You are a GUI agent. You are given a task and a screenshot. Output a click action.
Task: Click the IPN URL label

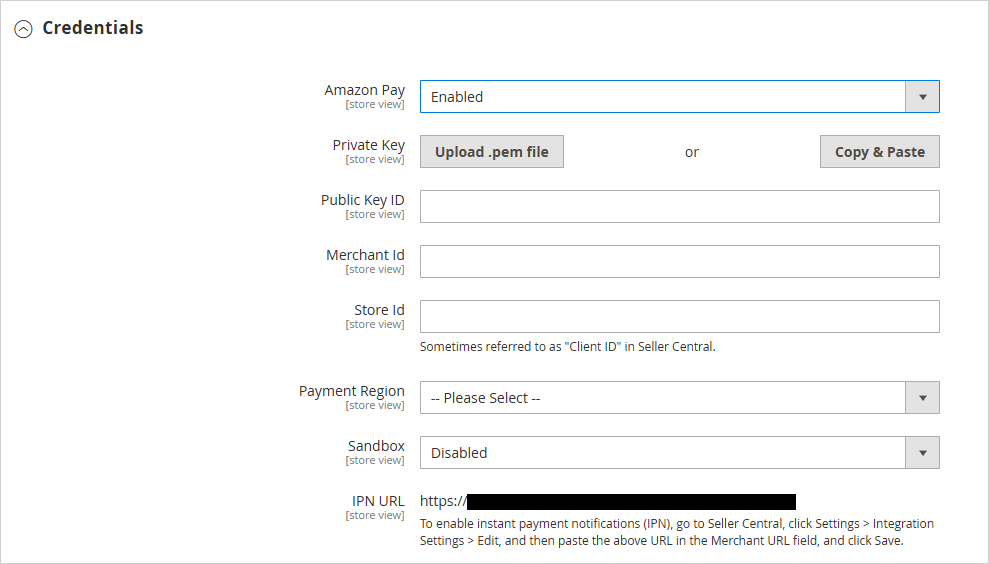(x=378, y=501)
